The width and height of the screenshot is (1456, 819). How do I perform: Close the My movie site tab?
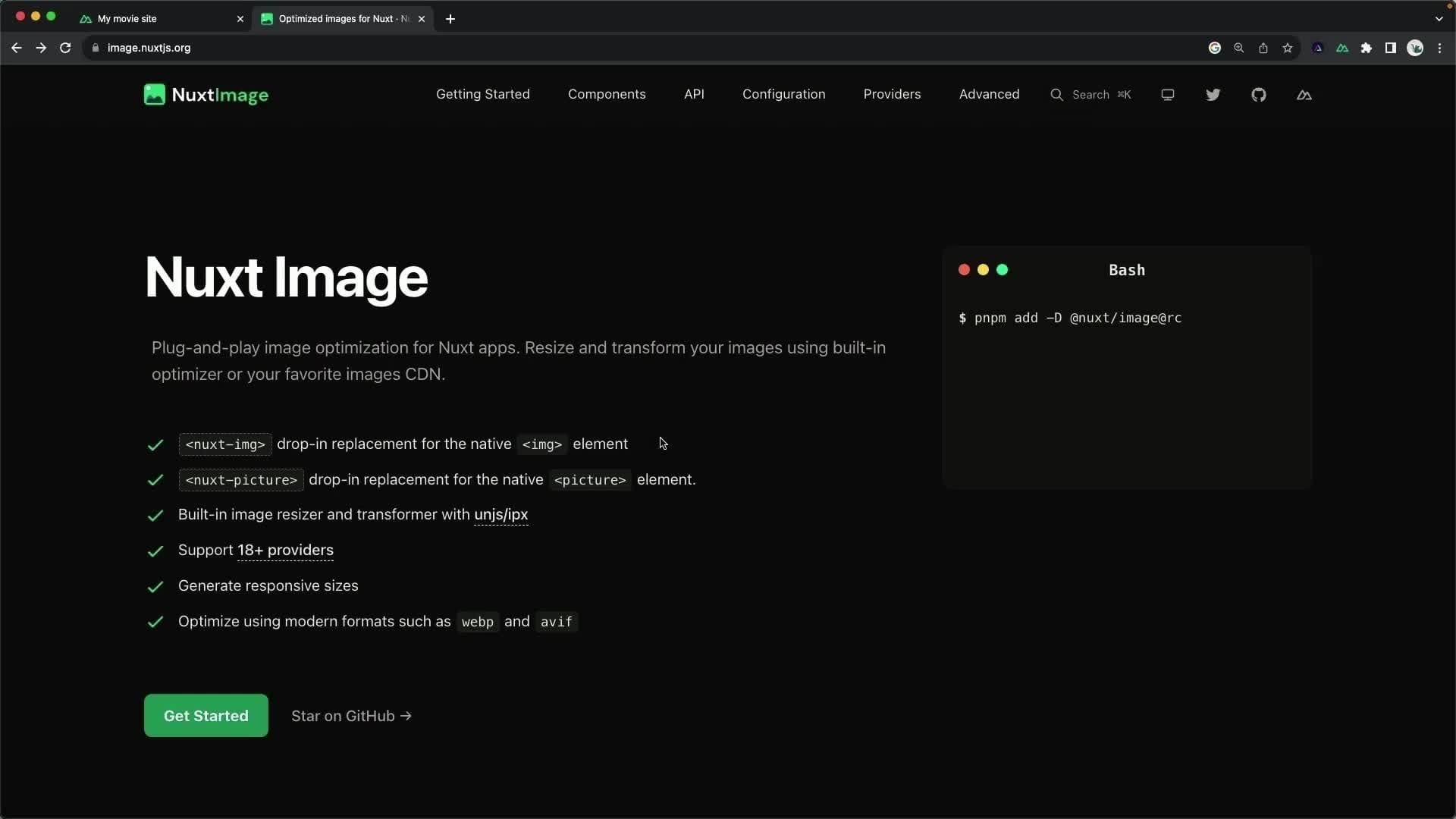(240, 19)
